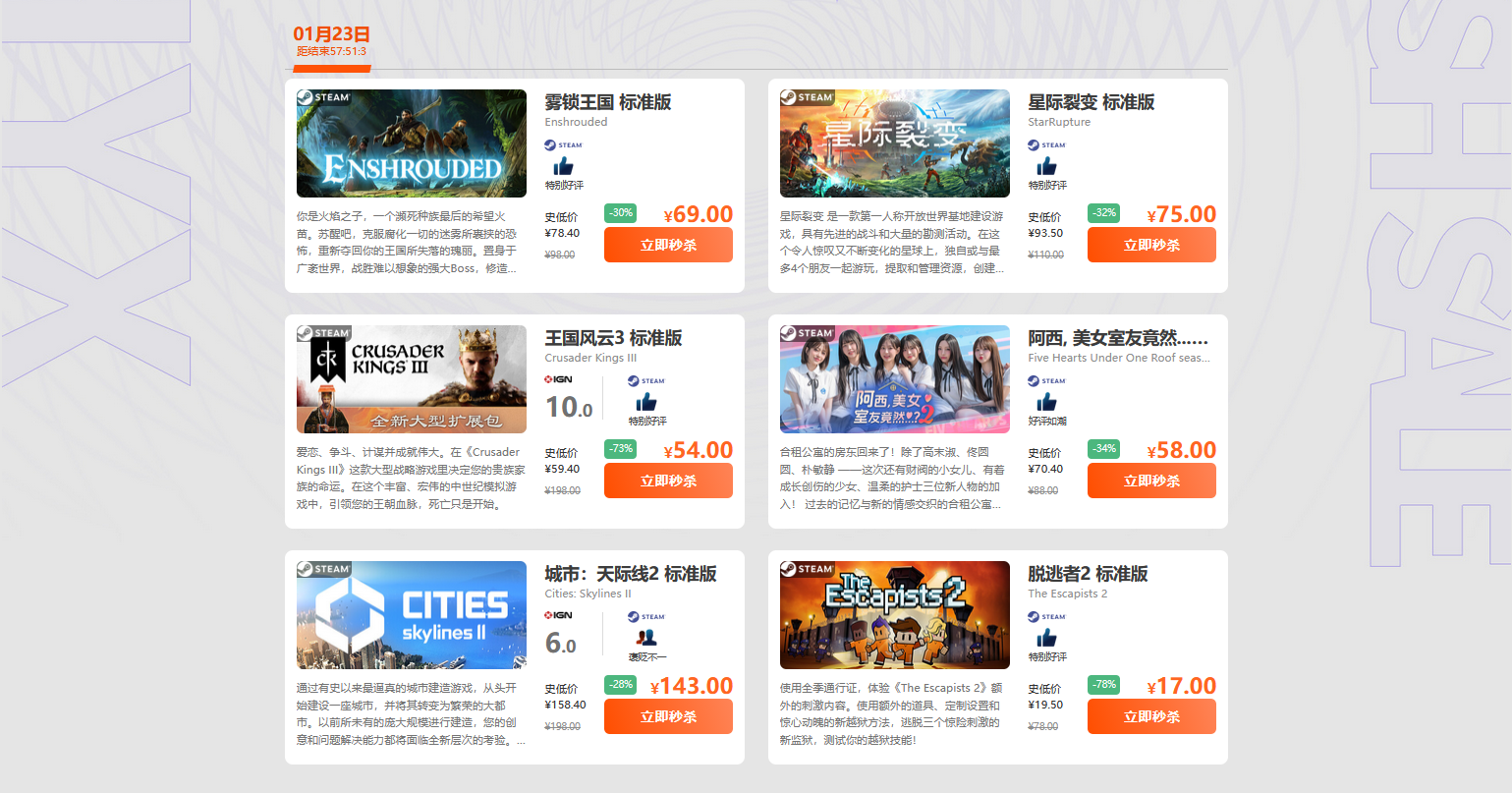Open the Enshrouded game cover image
Image resolution: width=1512 pixels, height=793 pixels.
click(x=412, y=143)
